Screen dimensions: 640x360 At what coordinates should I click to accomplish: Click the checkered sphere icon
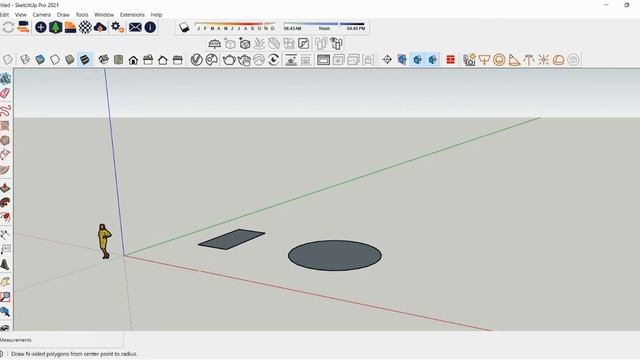(85, 27)
